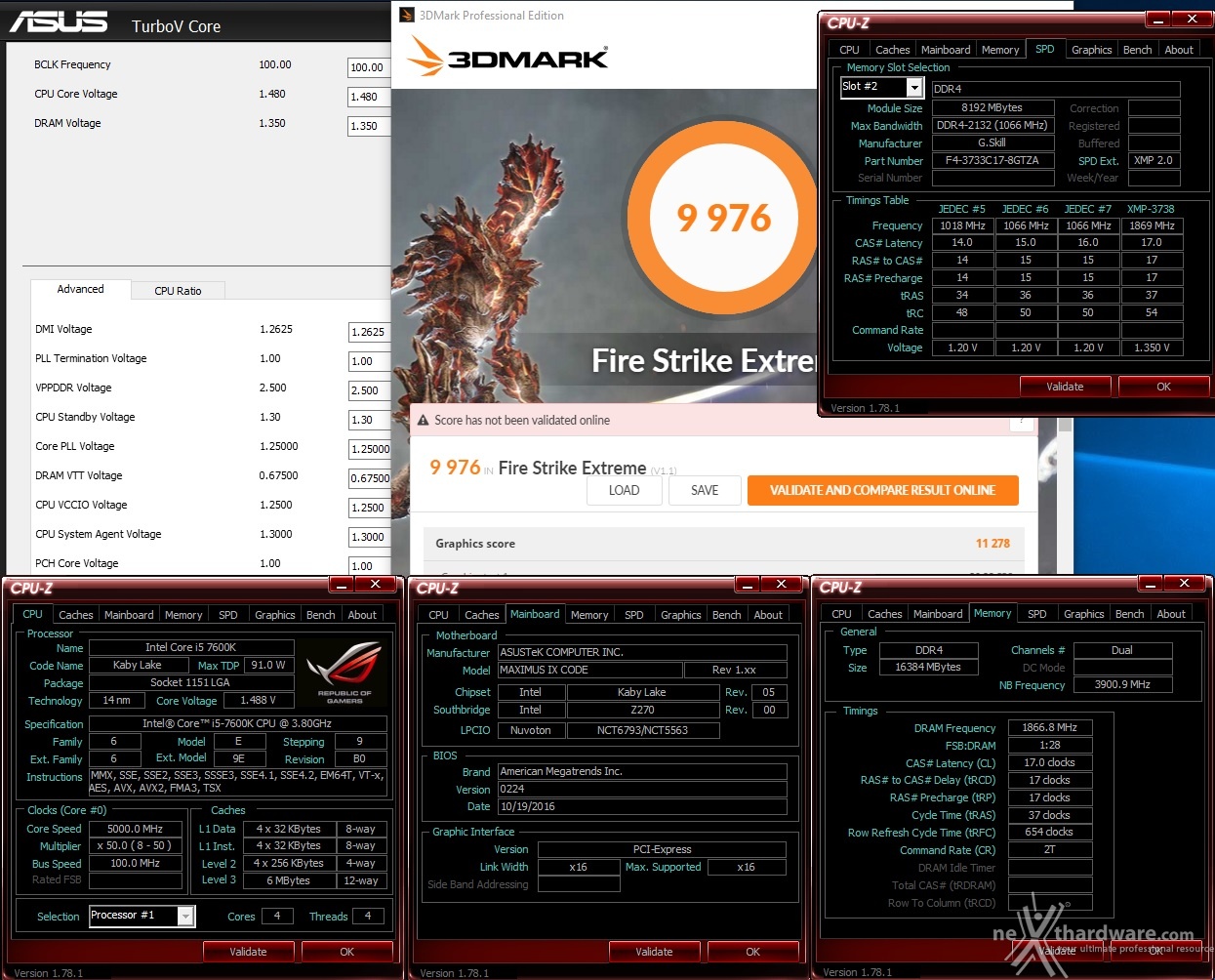Click the BCLK Frequency input field

pos(369,67)
